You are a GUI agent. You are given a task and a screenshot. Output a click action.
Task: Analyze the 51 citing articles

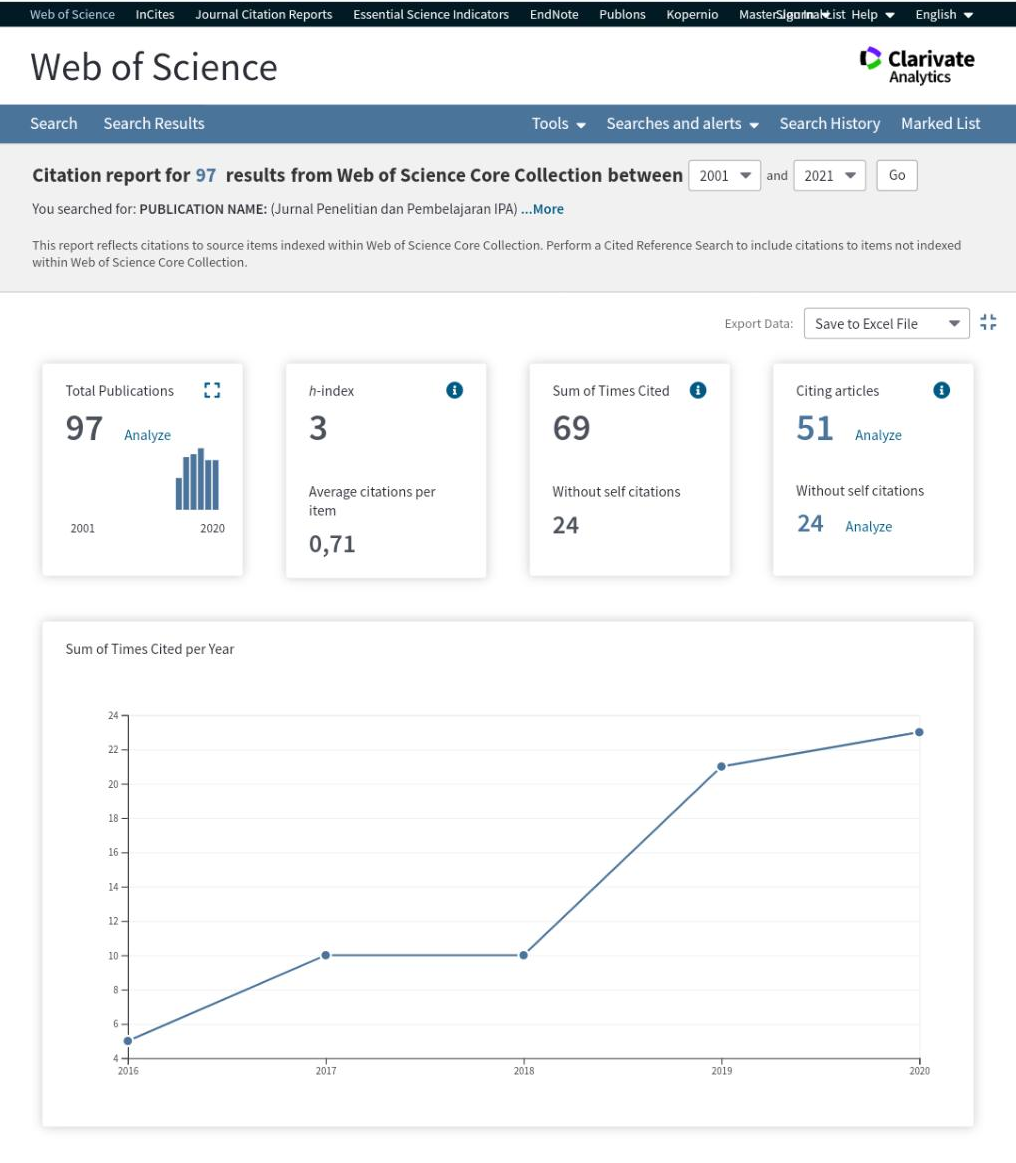coord(878,435)
